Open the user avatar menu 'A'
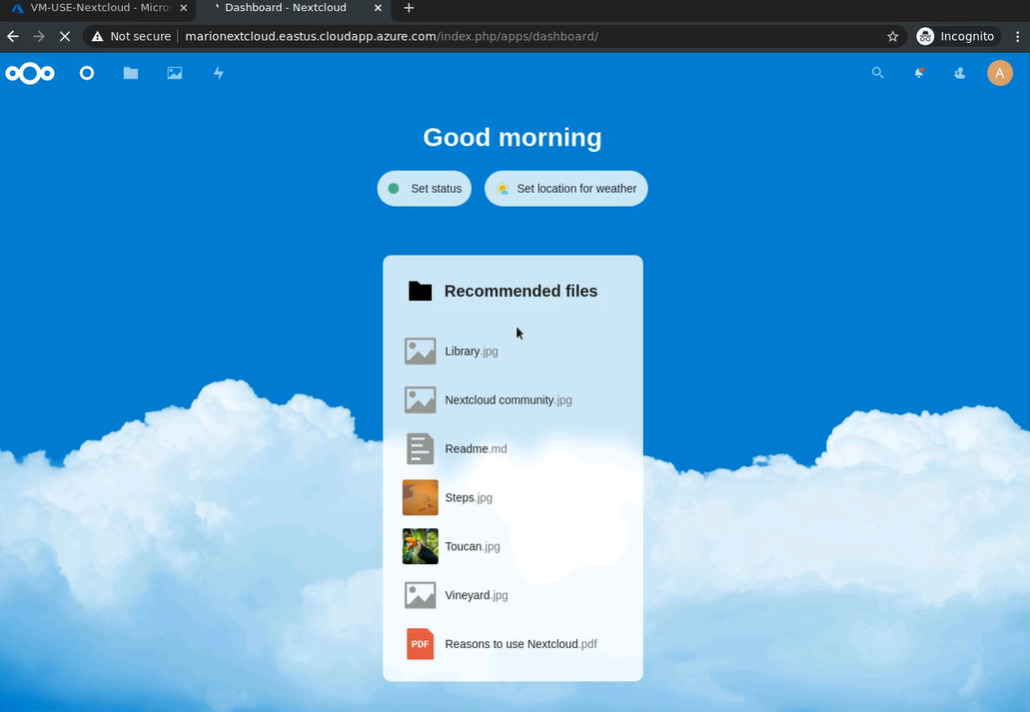The width and height of the screenshot is (1030, 712). (1000, 73)
